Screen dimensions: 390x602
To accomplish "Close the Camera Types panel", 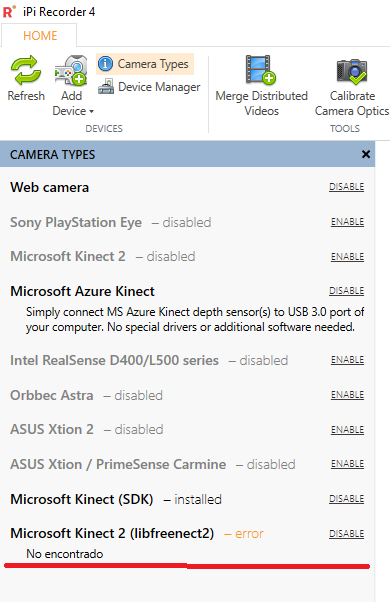I will (366, 154).
